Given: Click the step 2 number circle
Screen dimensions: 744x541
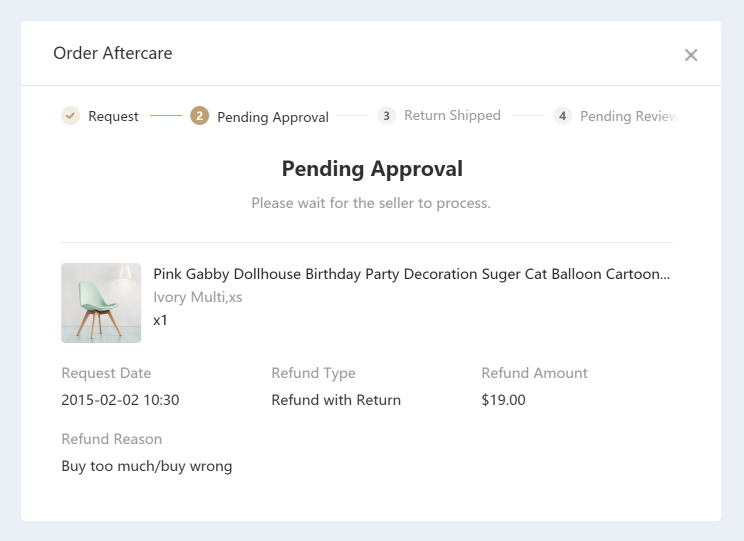Looking at the screenshot, I should (x=199, y=116).
